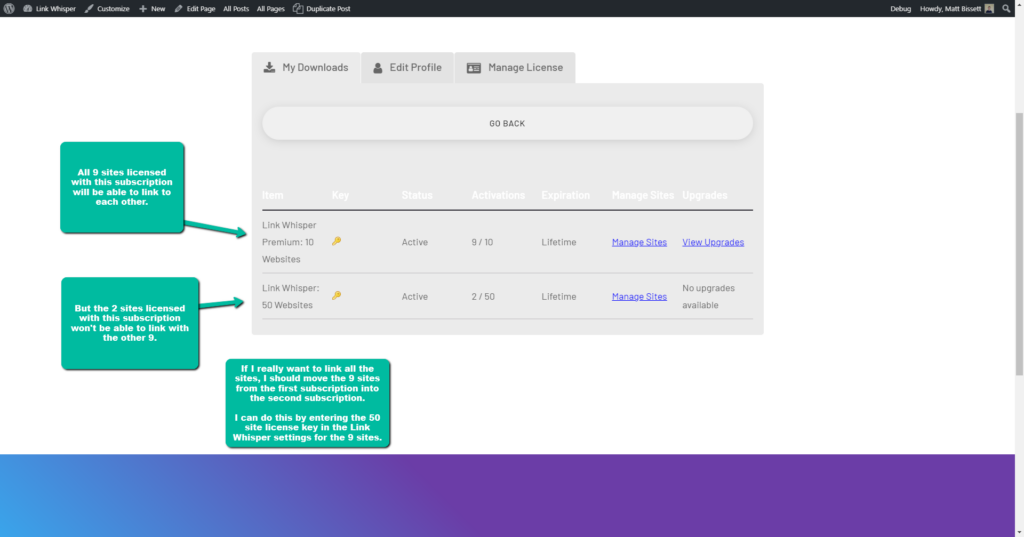Switch to the Edit Profile tab
The height and width of the screenshot is (537, 1024).
point(408,67)
